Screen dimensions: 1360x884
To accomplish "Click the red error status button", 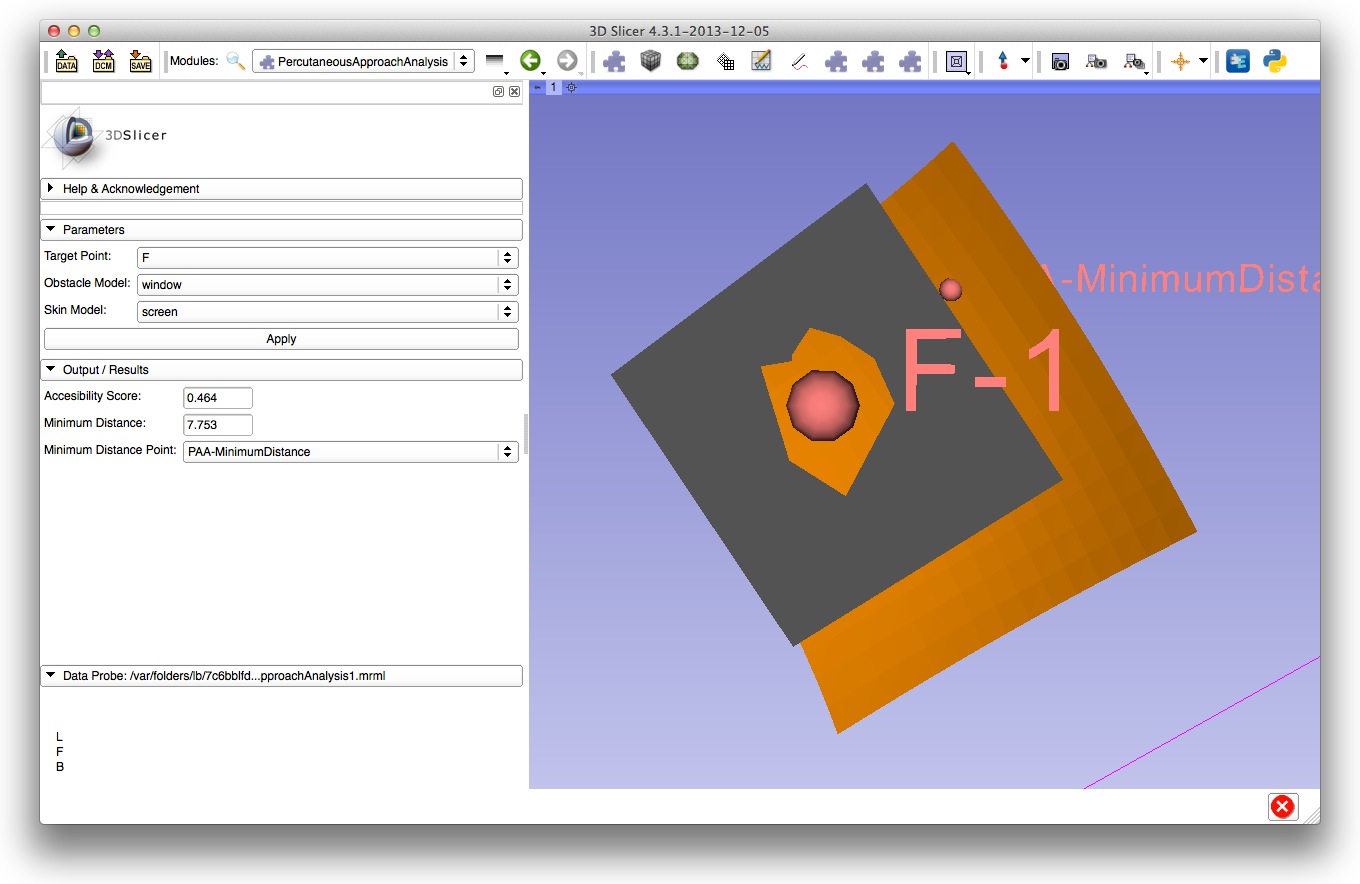I will [x=1282, y=807].
